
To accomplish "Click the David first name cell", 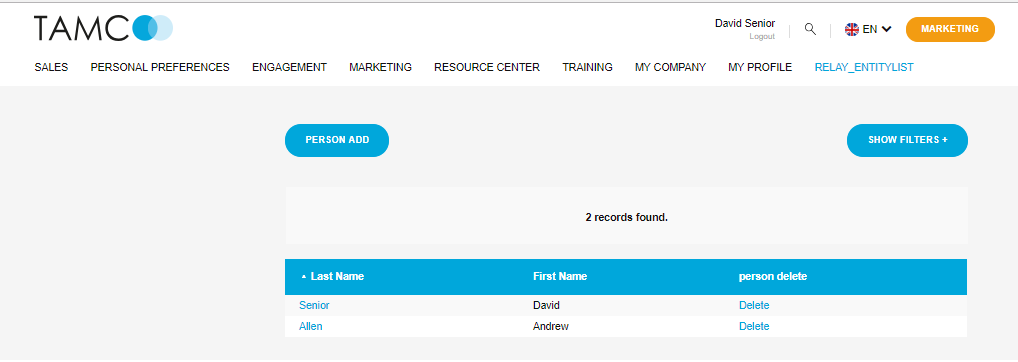I will point(546,306).
